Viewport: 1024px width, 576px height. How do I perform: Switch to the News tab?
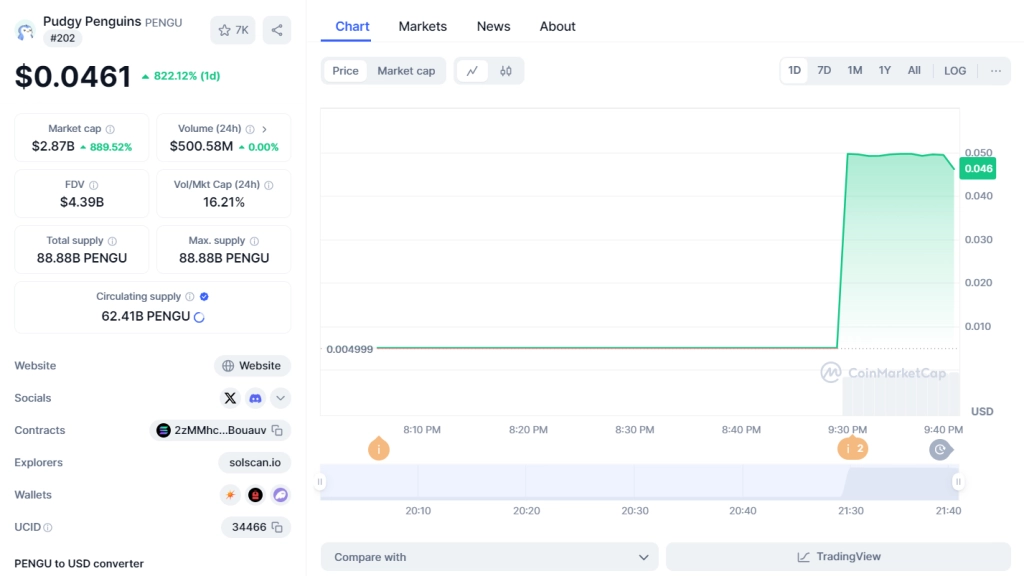pyautogui.click(x=493, y=27)
